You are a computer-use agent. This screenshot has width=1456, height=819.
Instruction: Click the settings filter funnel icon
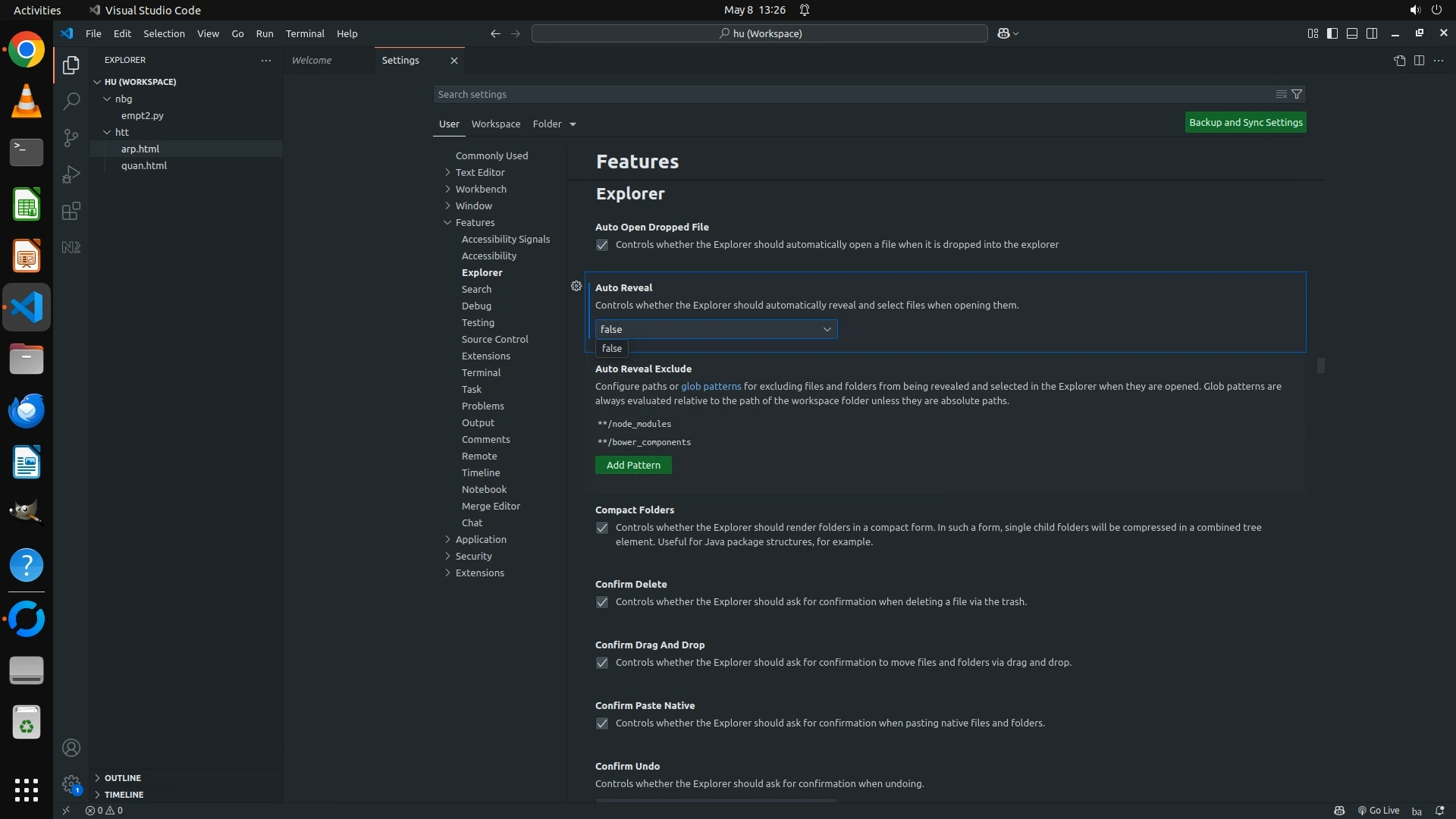click(1297, 94)
